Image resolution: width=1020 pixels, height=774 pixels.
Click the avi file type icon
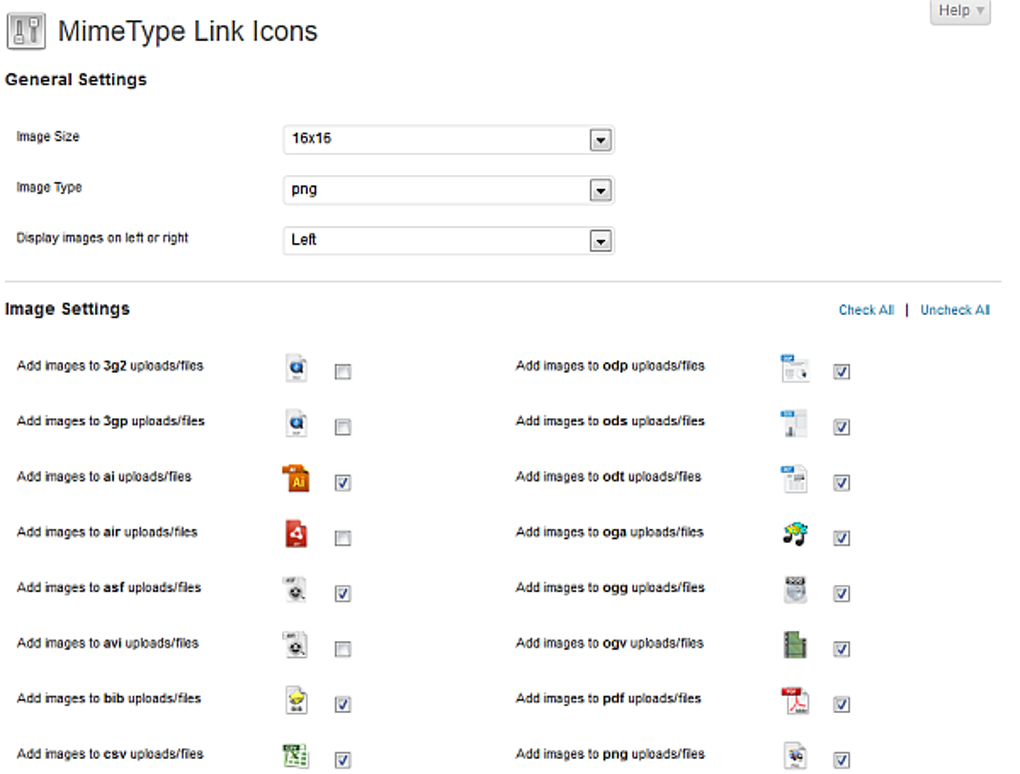(x=295, y=647)
